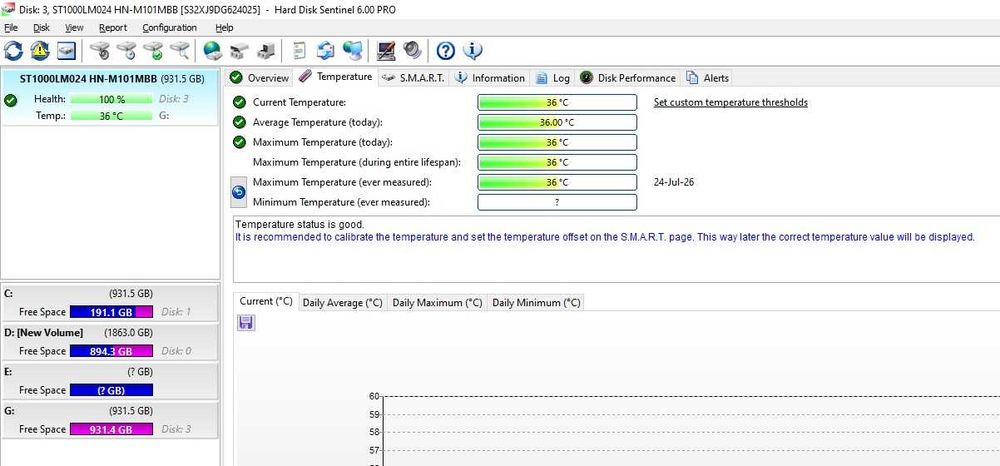This screenshot has height=466, width=1000.
Task: Open the Help menu
Action: coord(224,27)
